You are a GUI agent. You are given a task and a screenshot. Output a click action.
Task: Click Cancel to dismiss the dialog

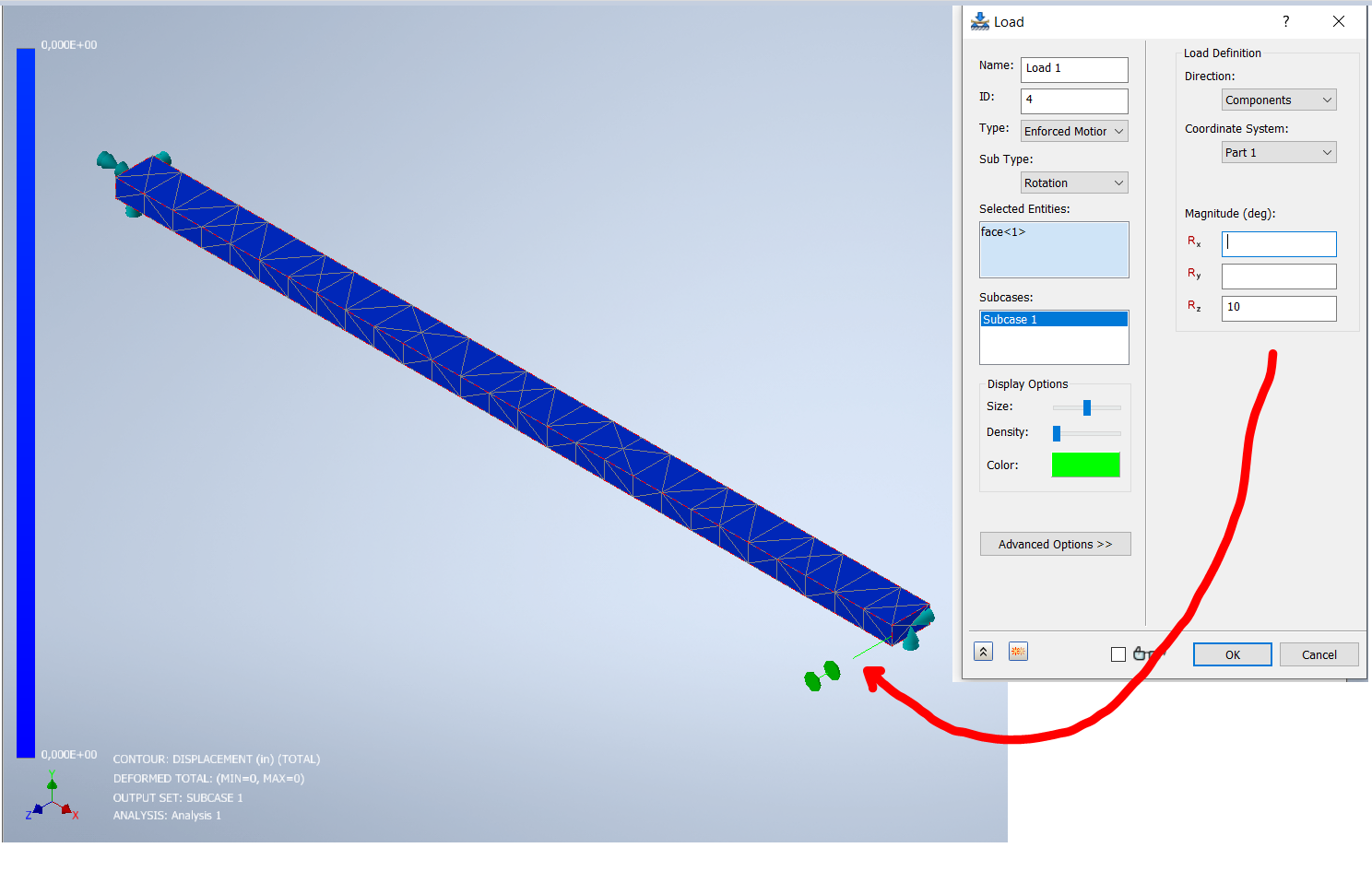1319,654
